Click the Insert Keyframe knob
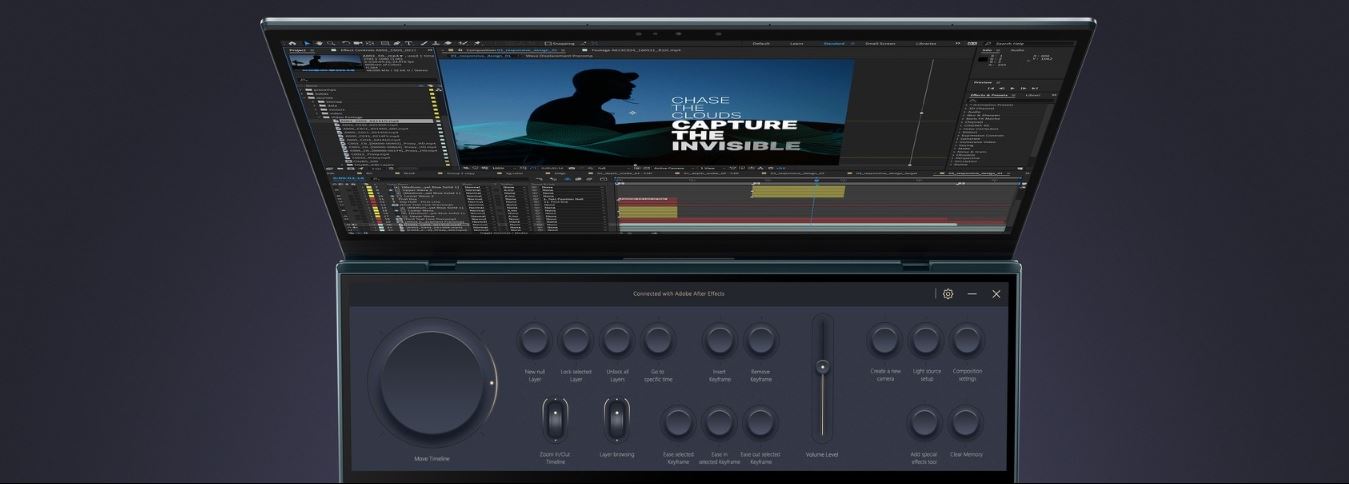The image size is (1349, 484). 719,341
